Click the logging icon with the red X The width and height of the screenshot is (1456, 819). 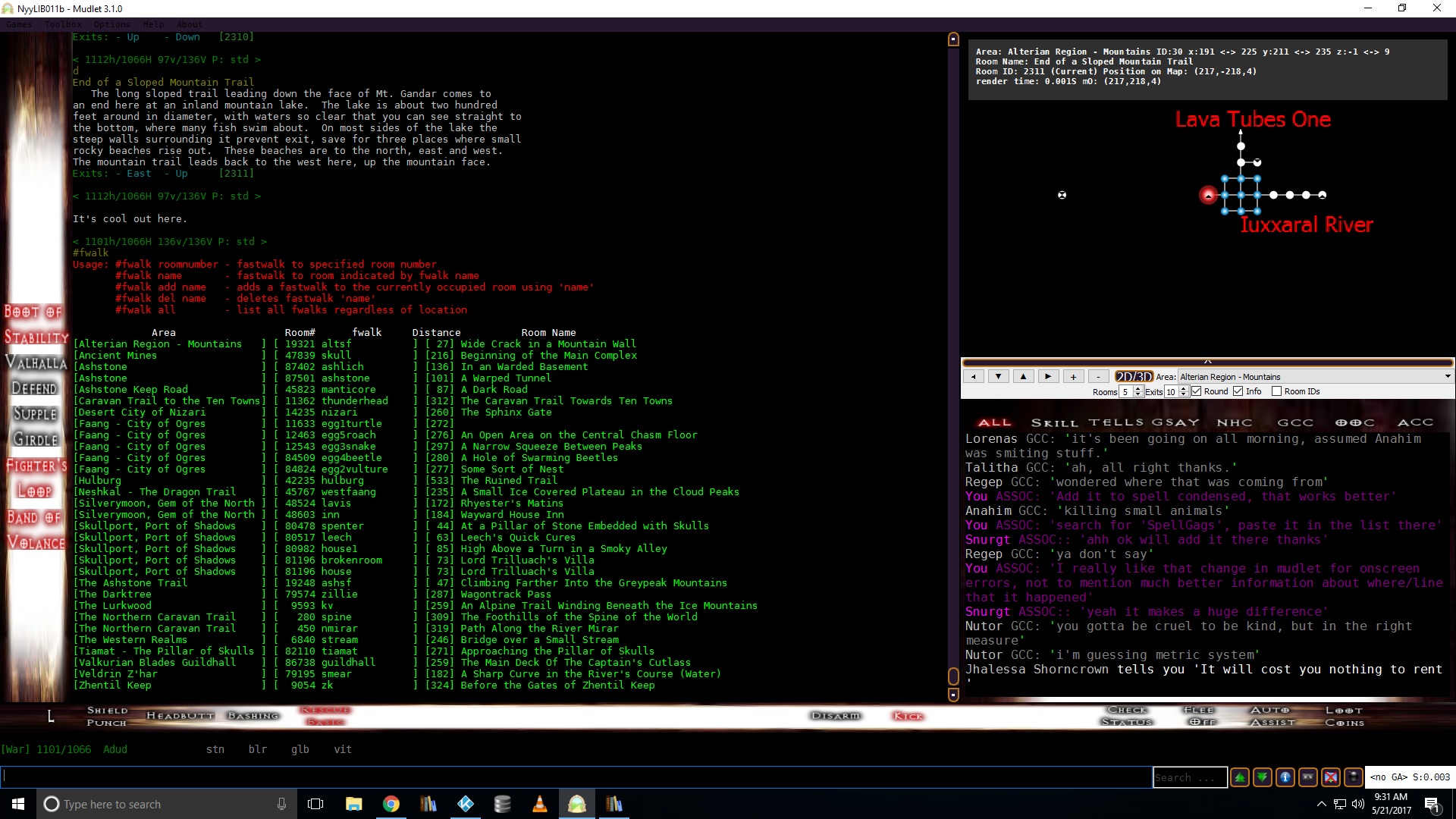tap(1331, 777)
